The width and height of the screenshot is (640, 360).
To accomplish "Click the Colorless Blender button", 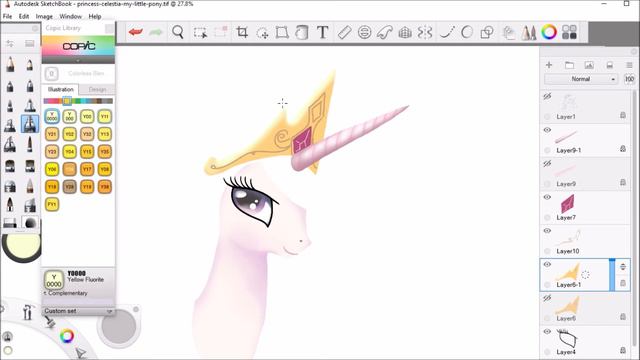I will point(51,74).
